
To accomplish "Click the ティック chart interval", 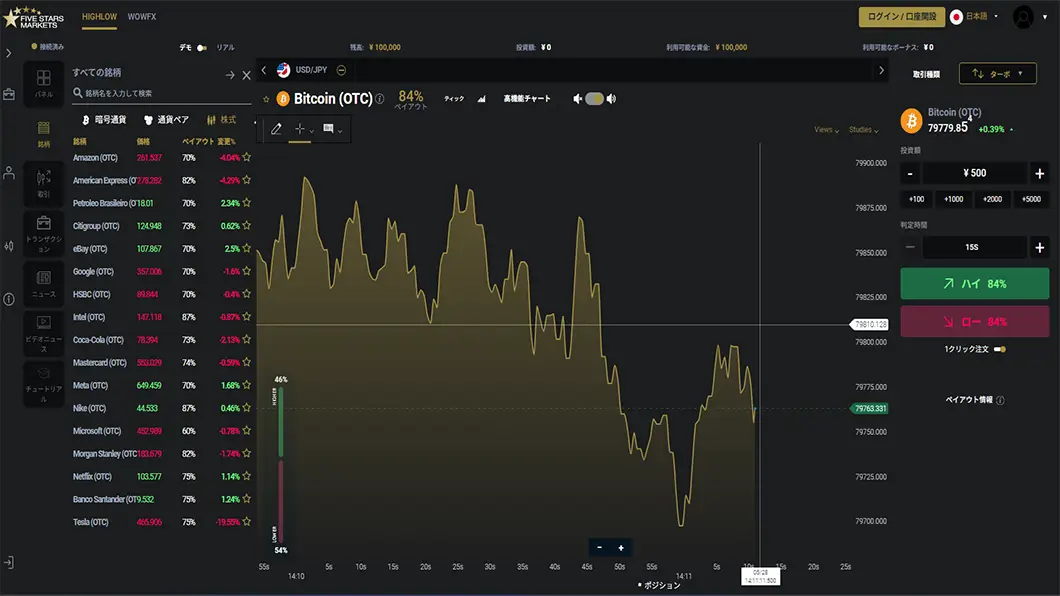I will pos(454,99).
